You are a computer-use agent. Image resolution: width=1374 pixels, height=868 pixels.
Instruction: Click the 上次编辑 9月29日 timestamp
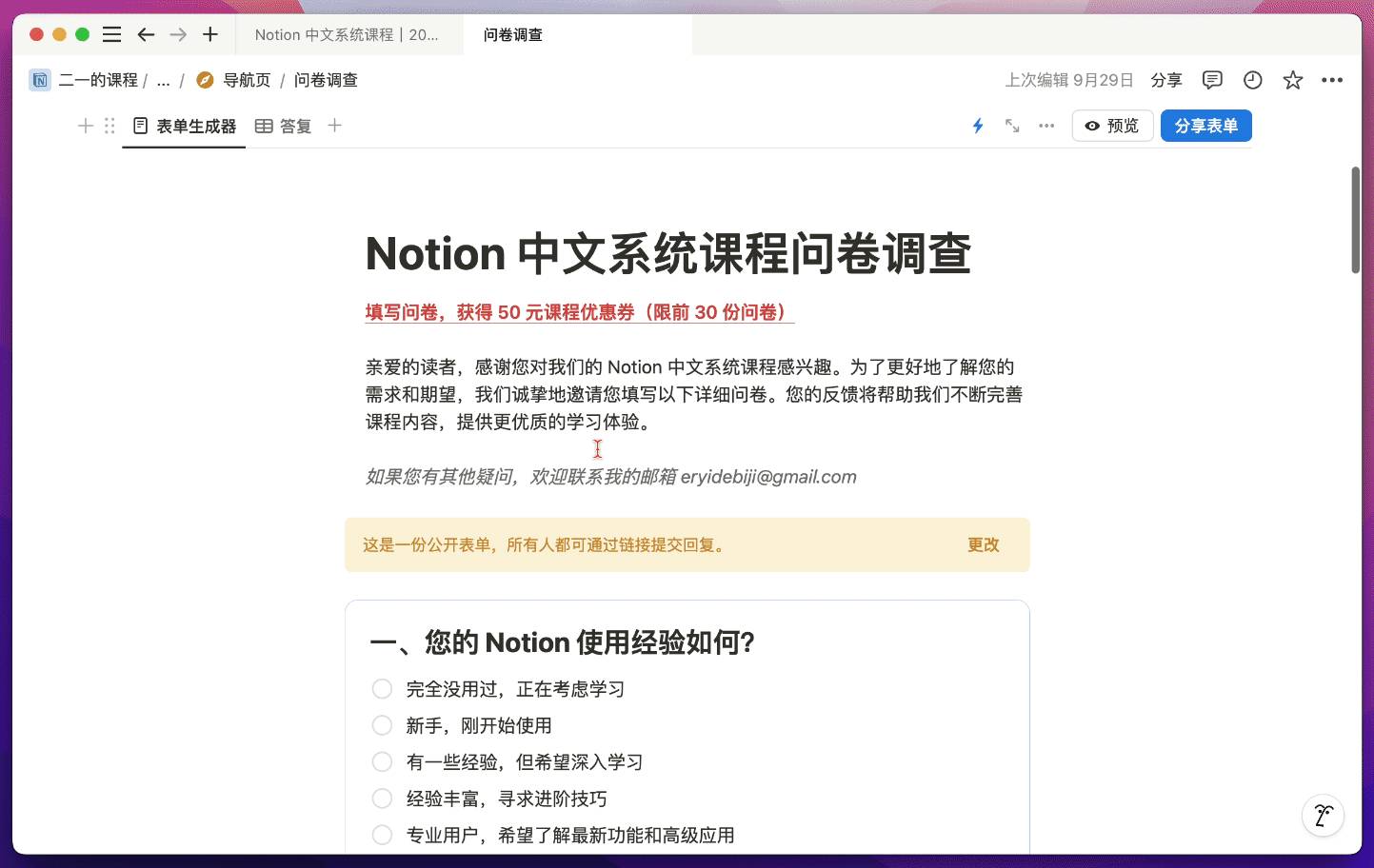click(1069, 80)
